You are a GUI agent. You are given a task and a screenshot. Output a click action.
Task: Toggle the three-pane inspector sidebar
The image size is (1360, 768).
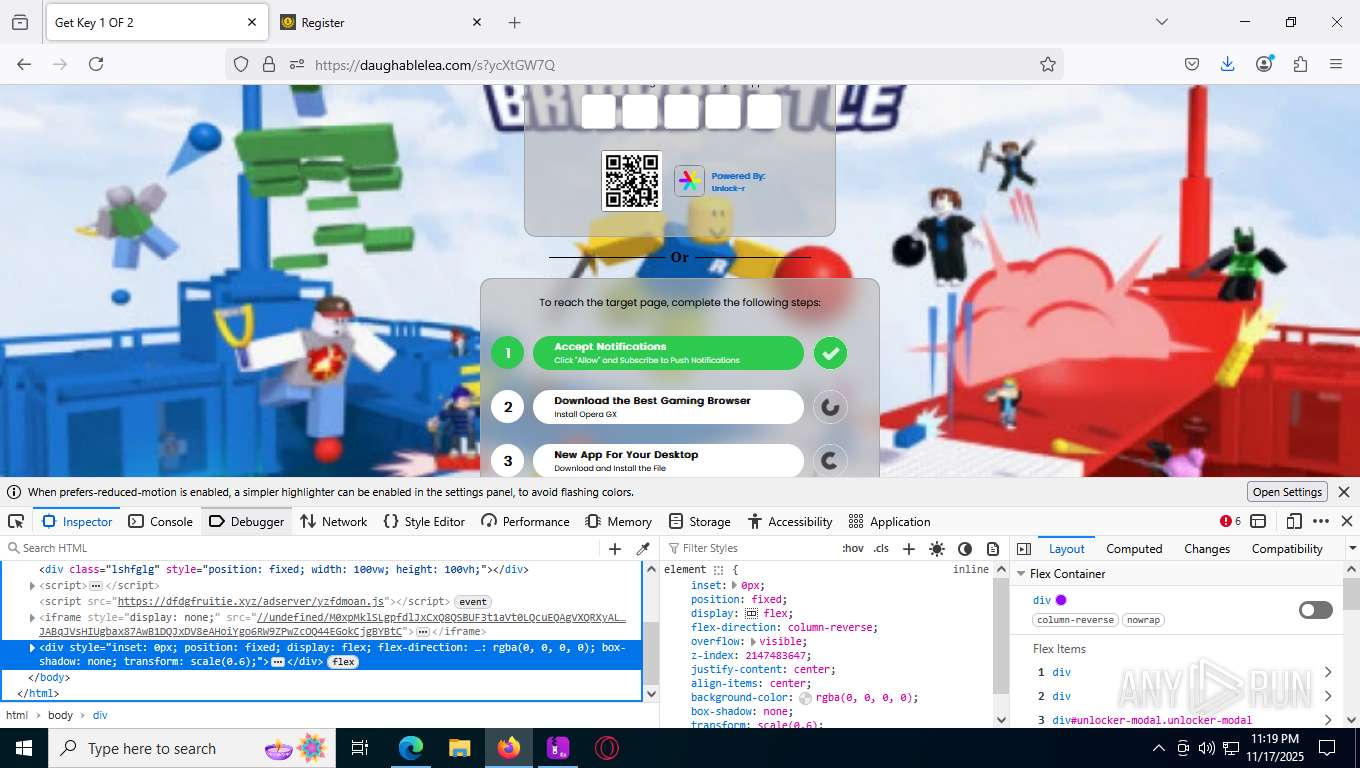pos(1024,548)
